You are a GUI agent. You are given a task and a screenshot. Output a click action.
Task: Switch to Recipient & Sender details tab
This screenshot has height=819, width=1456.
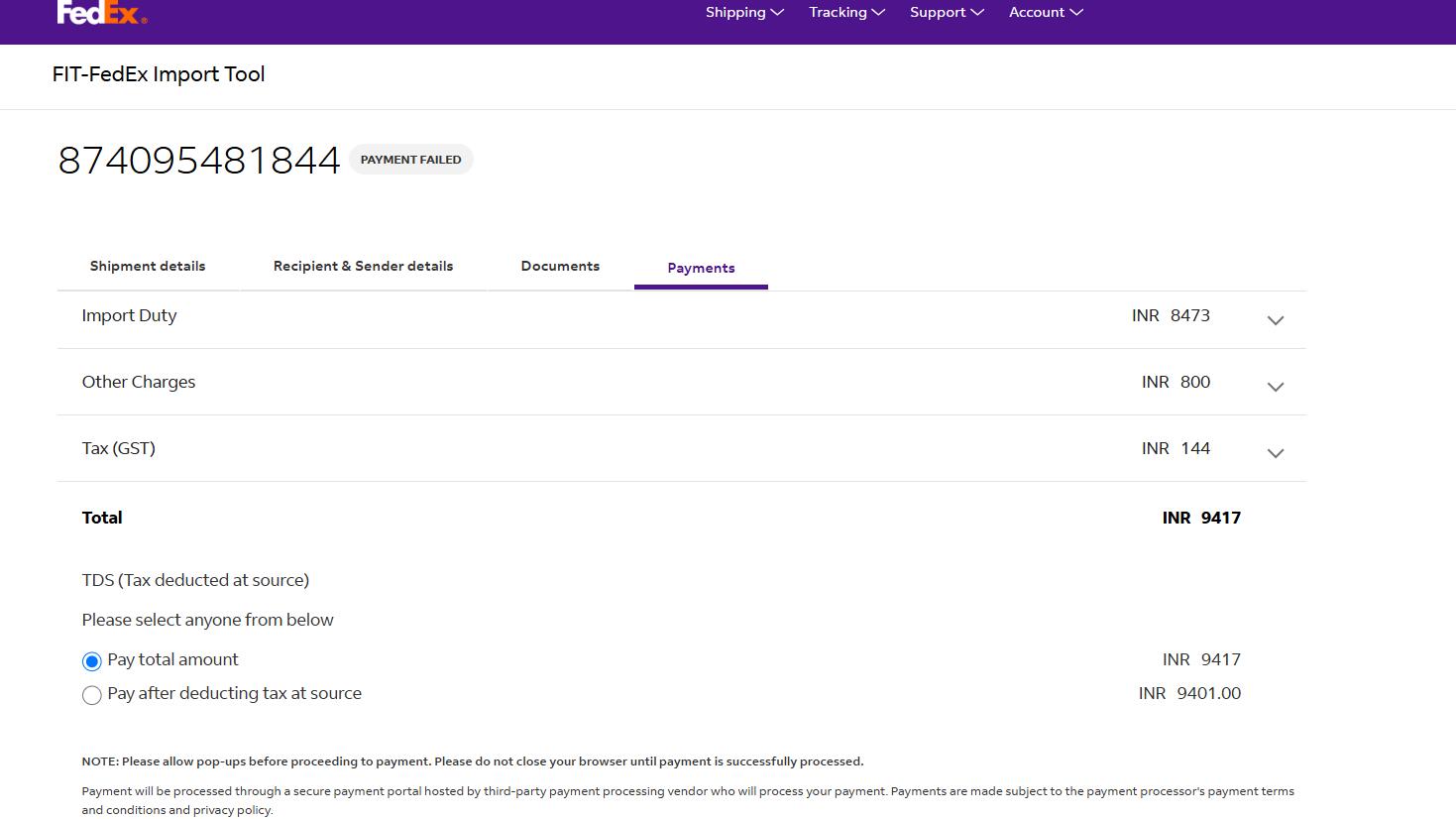[x=363, y=266]
